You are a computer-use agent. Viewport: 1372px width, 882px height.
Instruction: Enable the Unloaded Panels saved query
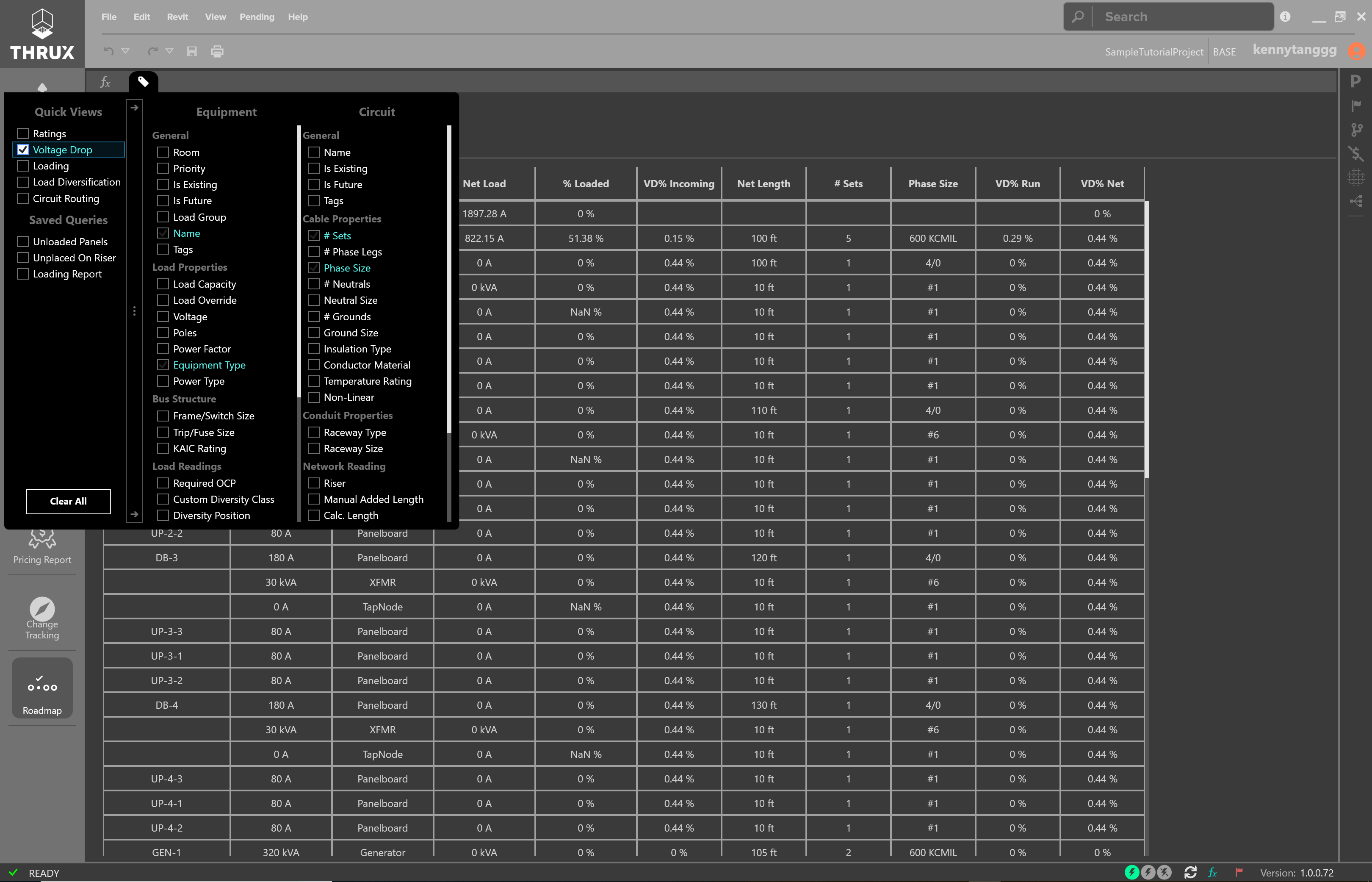click(23, 241)
